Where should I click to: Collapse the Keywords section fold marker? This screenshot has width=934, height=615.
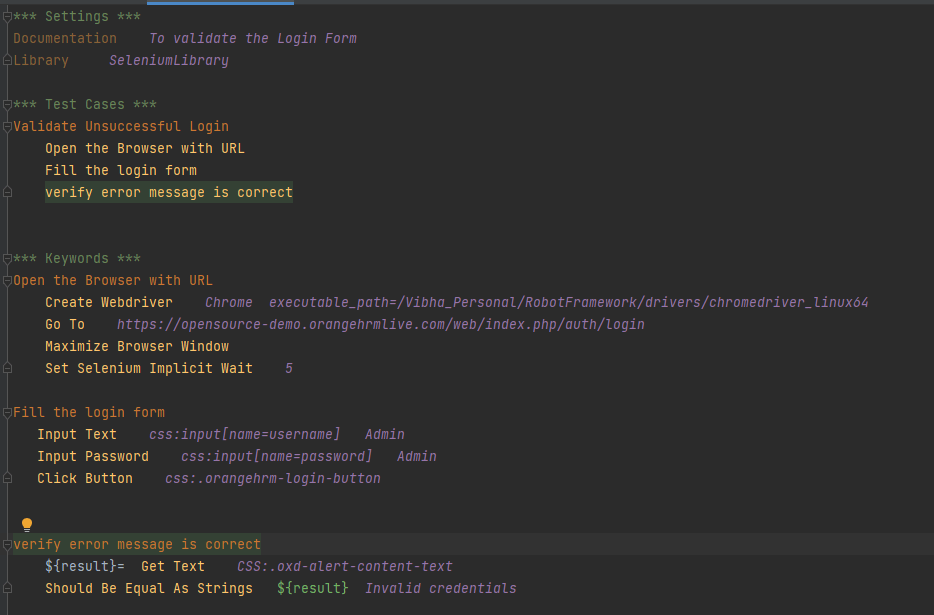coord(6,259)
